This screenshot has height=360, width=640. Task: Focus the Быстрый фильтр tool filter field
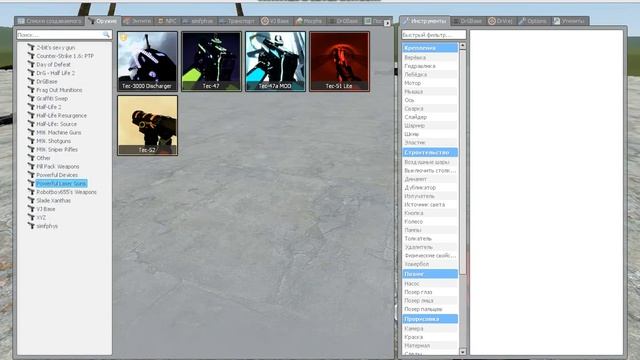[x=433, y=35]
